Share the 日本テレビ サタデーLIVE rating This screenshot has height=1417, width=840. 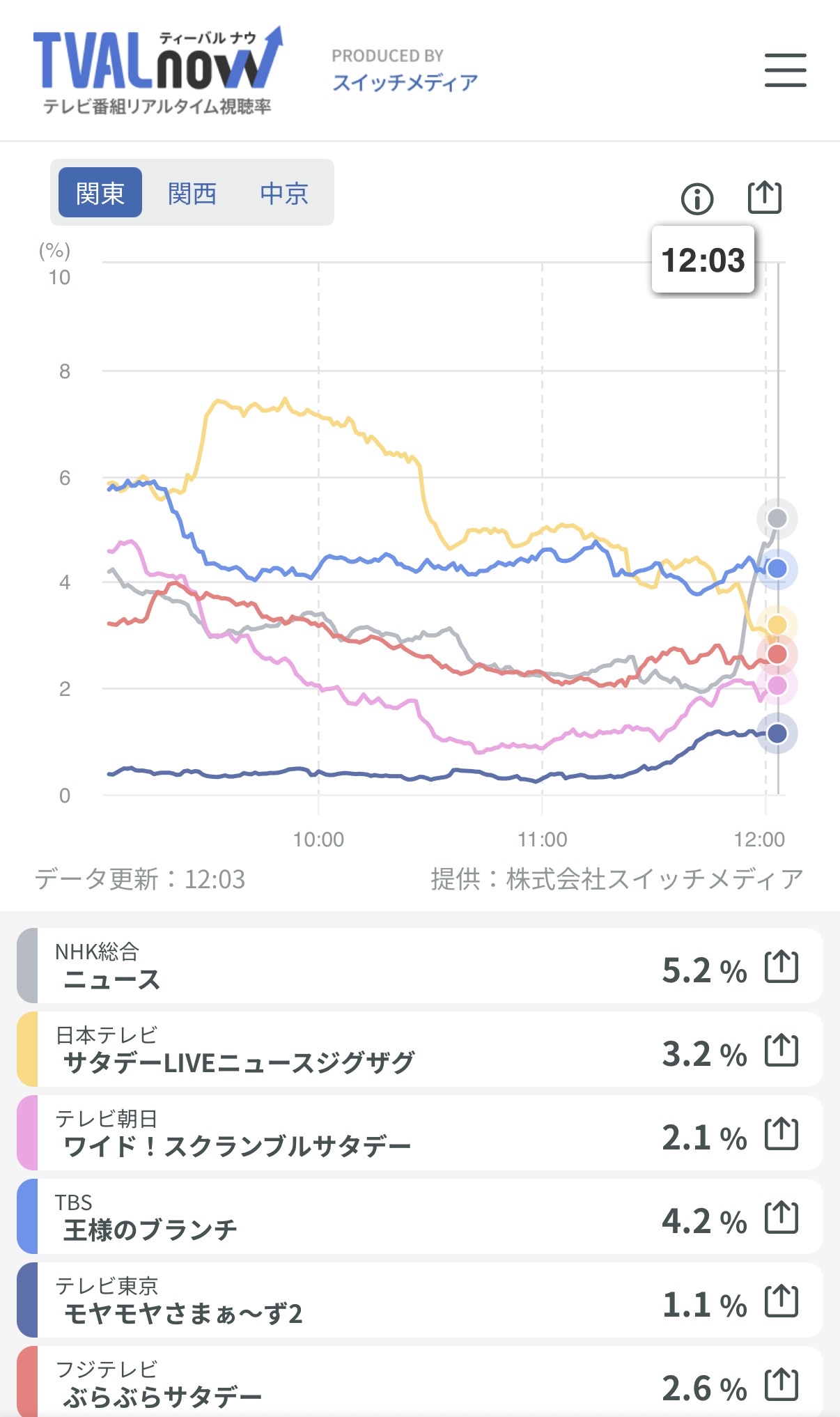[781, 1051]
